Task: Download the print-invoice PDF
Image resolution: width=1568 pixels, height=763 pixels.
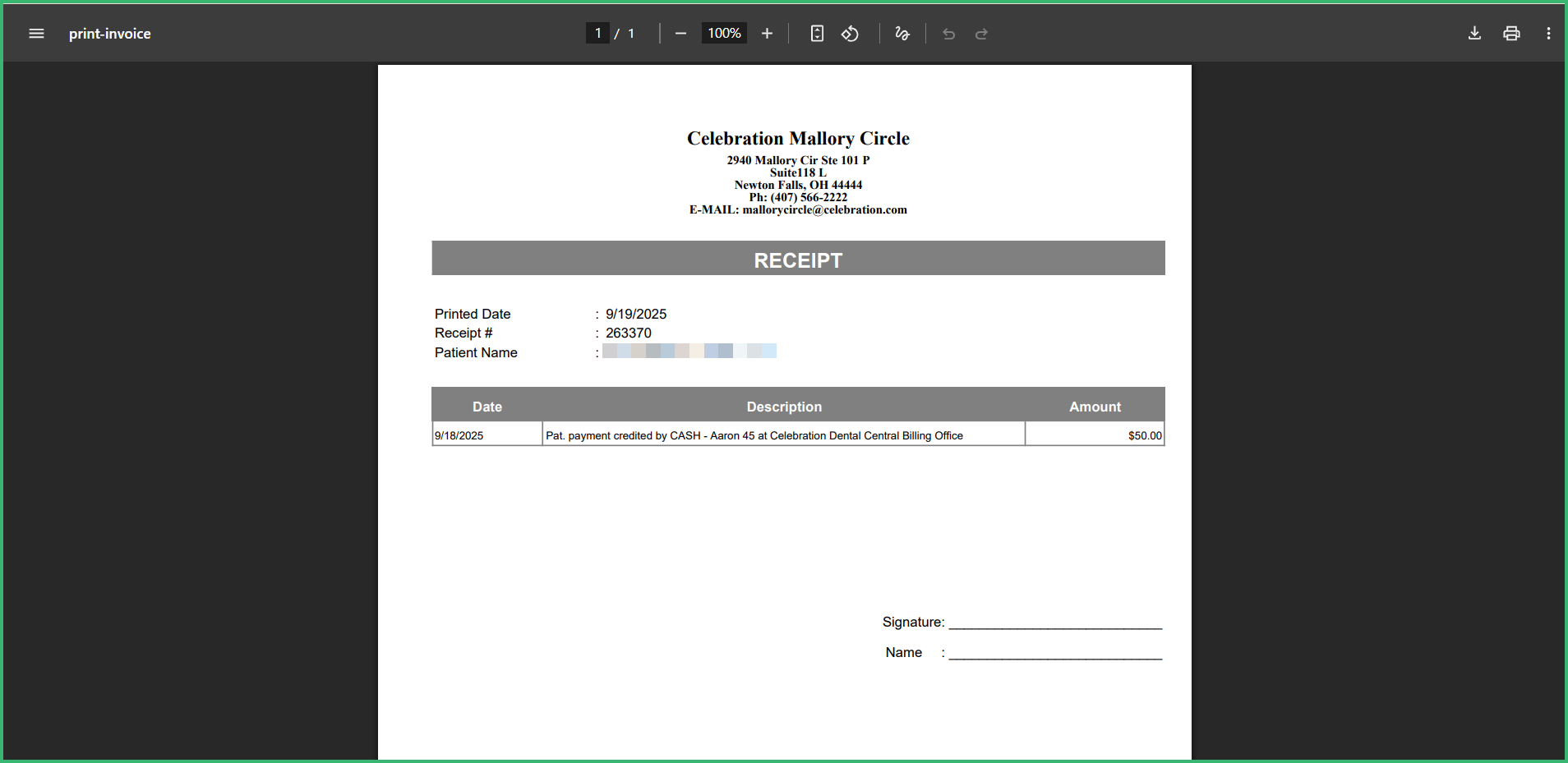Action: 1475,34
